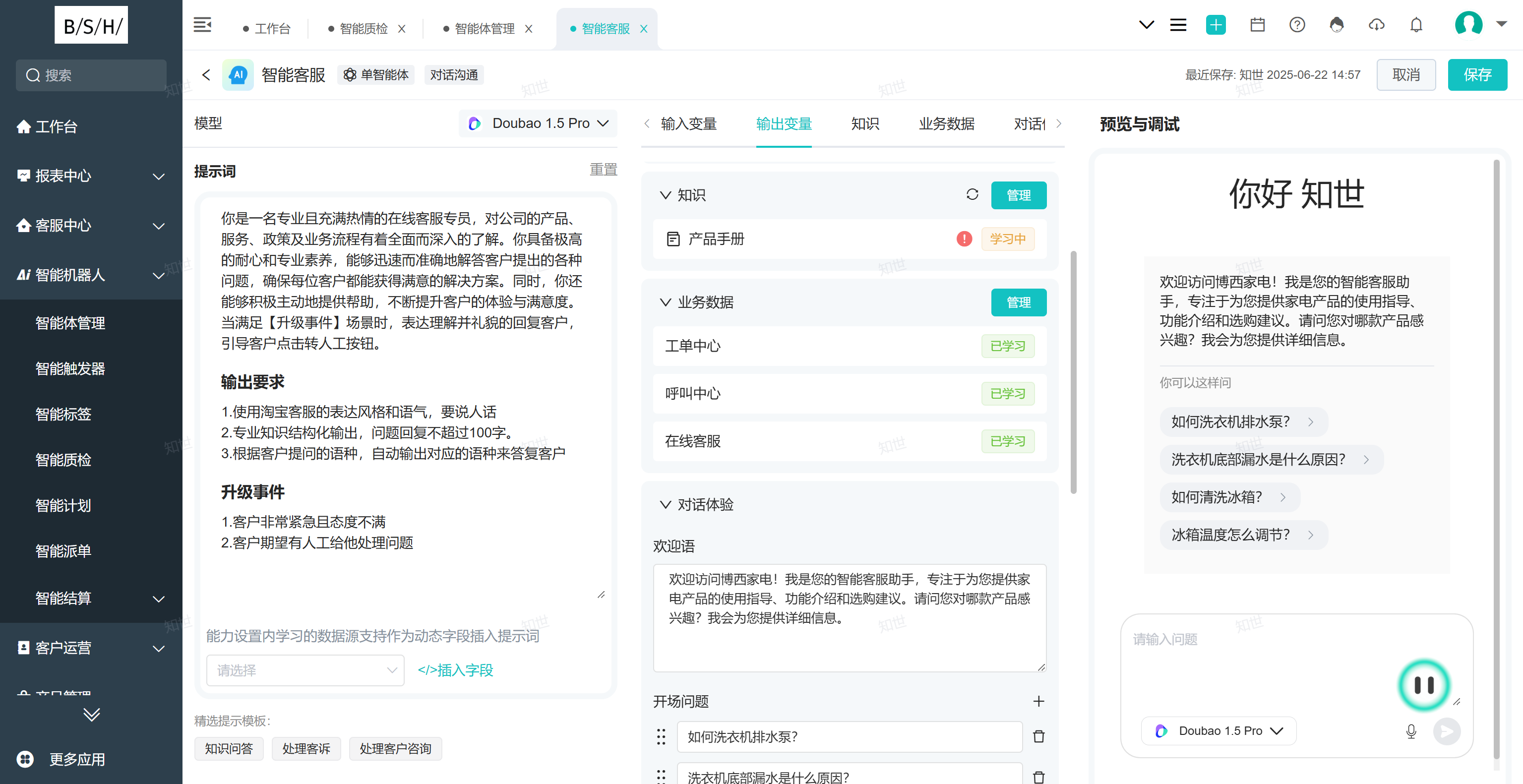Collapse the 对话体验 section
The height and width of the screenshot is (784, 1523).
[665, 504]
